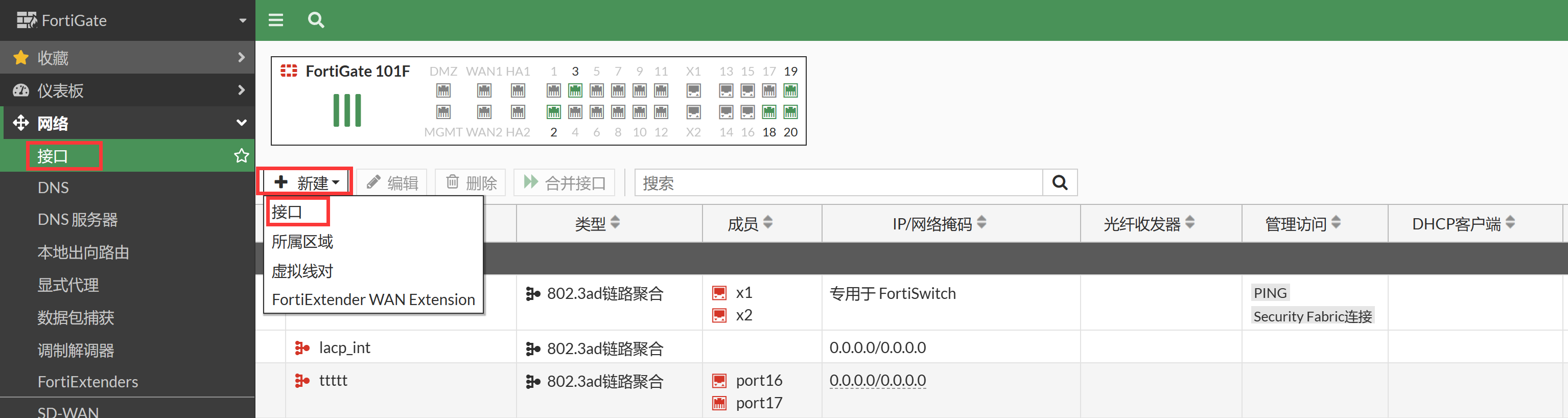Click the magnifier icon in green header
1568x418 pixels.
pyautogui.click(x=316, y=20)
